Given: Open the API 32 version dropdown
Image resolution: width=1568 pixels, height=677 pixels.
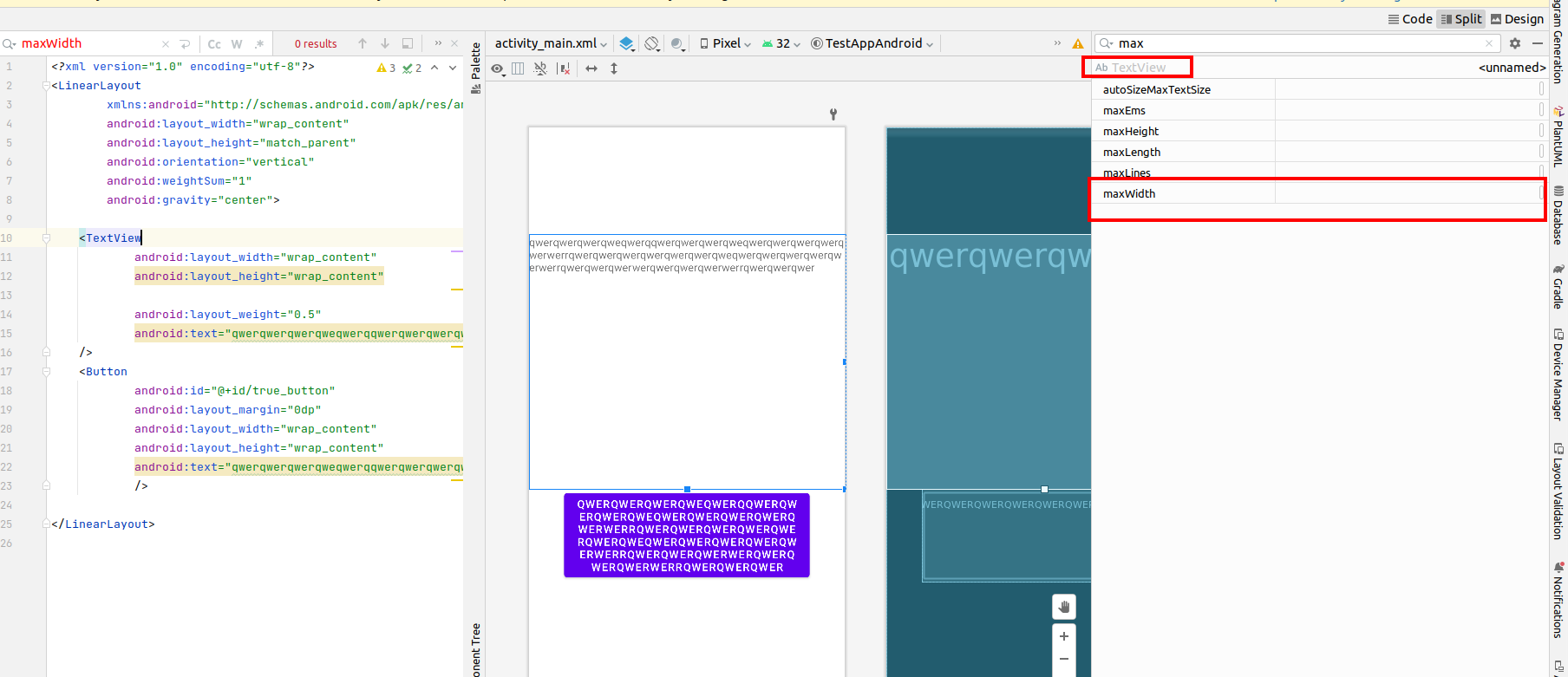Looking at the screenshot, I should coord(781,43).
